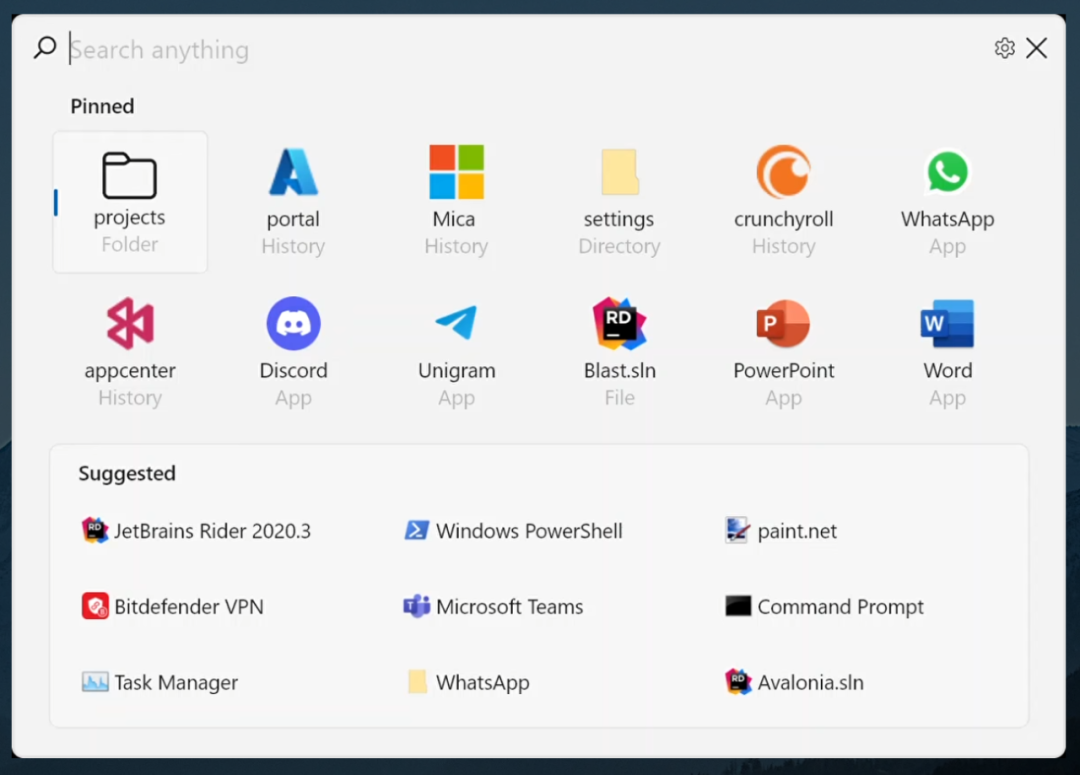Launch Command Prompt from Suggested
Viewport: 1080px width, 775px height.
824,606
